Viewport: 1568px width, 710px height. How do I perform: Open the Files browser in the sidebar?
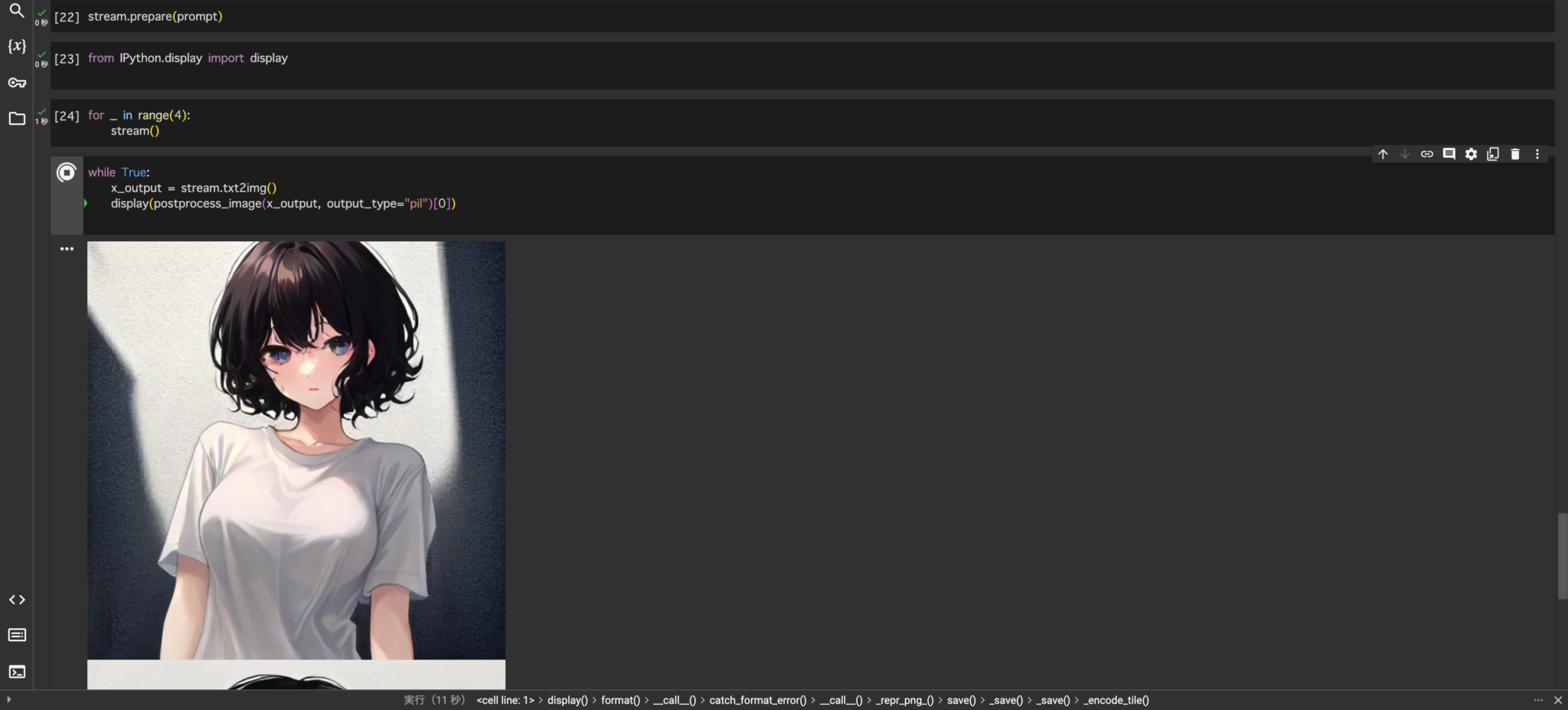point(16,118)
